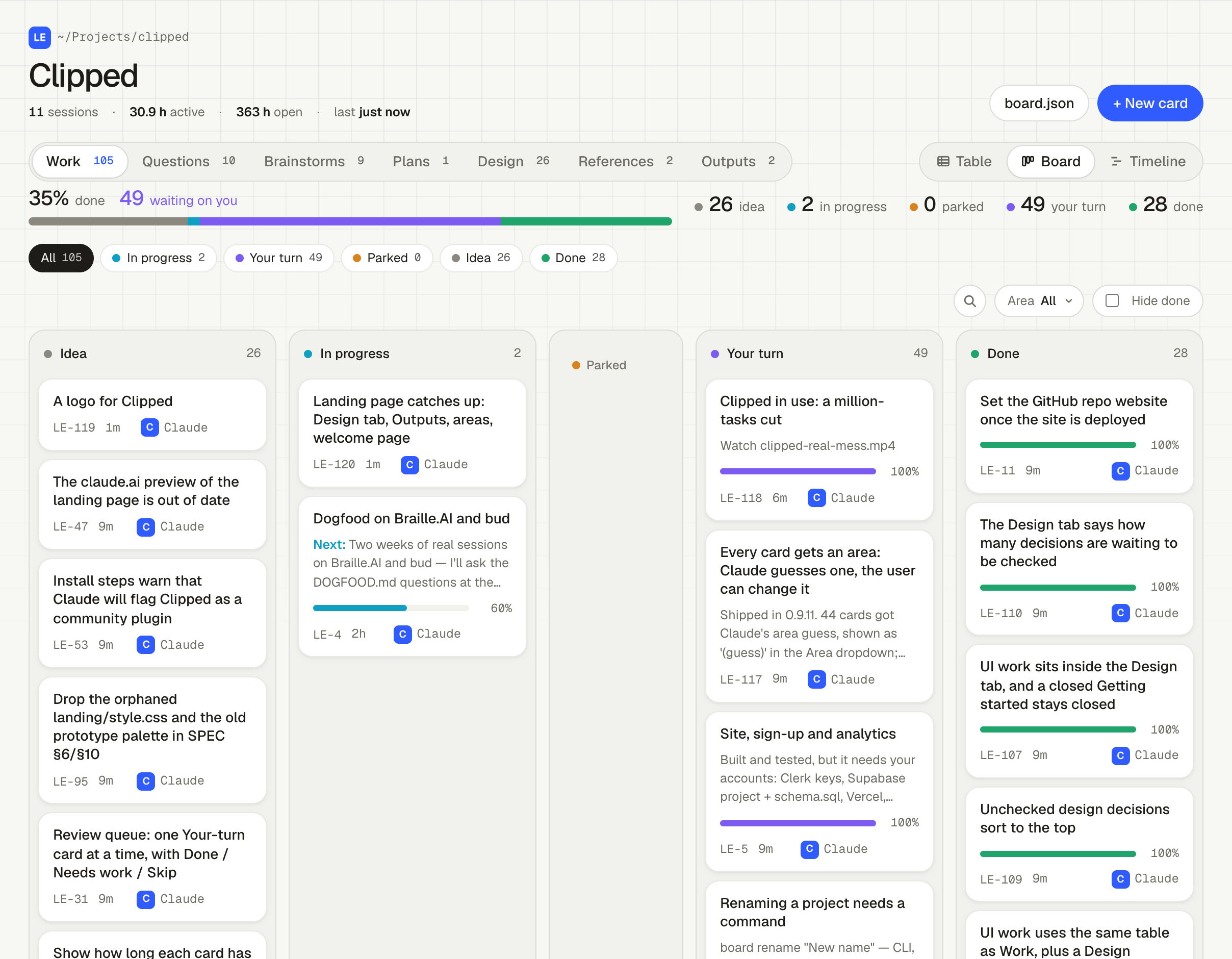
Task: Click Claude avatar on LE-119 card
Action: point(149,427)
